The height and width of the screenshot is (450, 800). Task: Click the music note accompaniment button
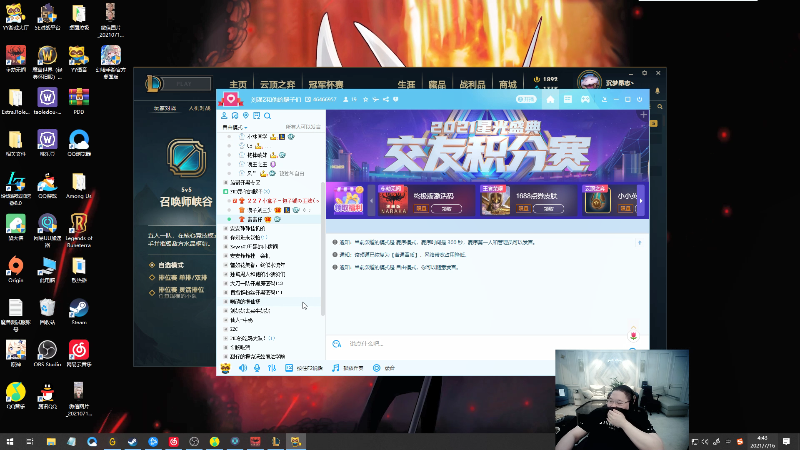(348, 368)
